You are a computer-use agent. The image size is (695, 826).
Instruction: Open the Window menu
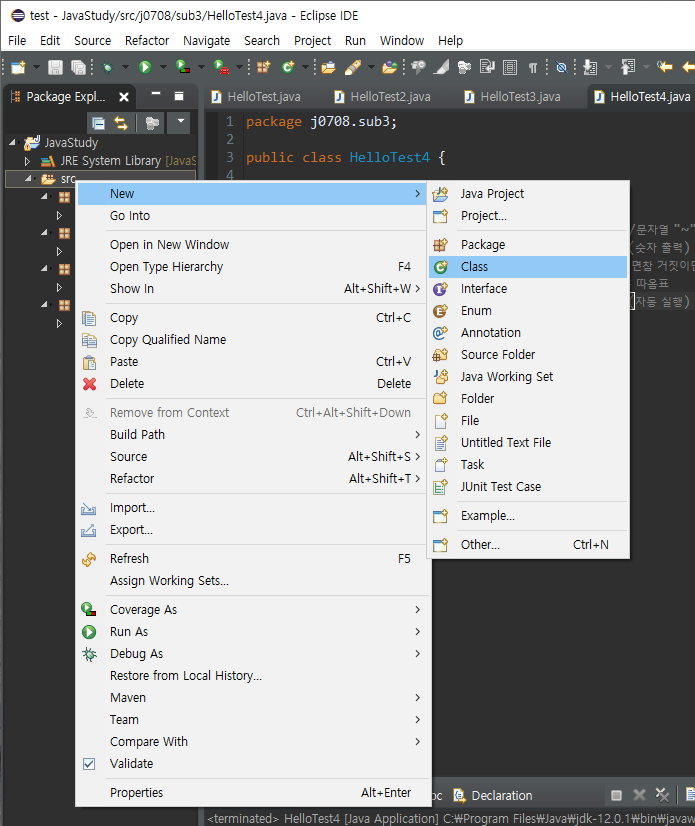[402, 41]
